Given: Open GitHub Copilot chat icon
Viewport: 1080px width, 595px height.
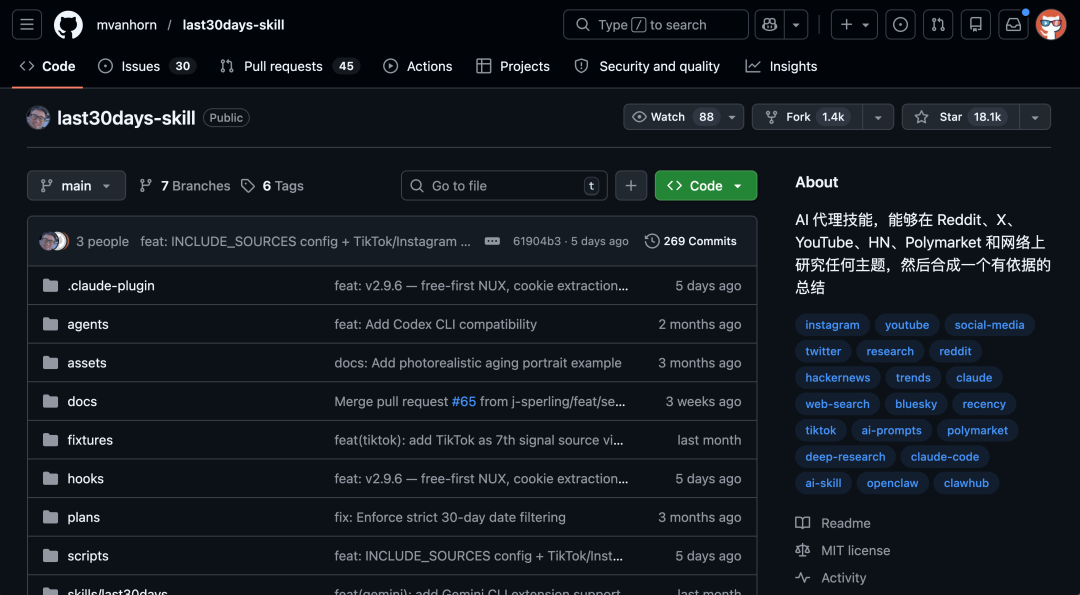Looking at the screenshot, I should point(768,24).
